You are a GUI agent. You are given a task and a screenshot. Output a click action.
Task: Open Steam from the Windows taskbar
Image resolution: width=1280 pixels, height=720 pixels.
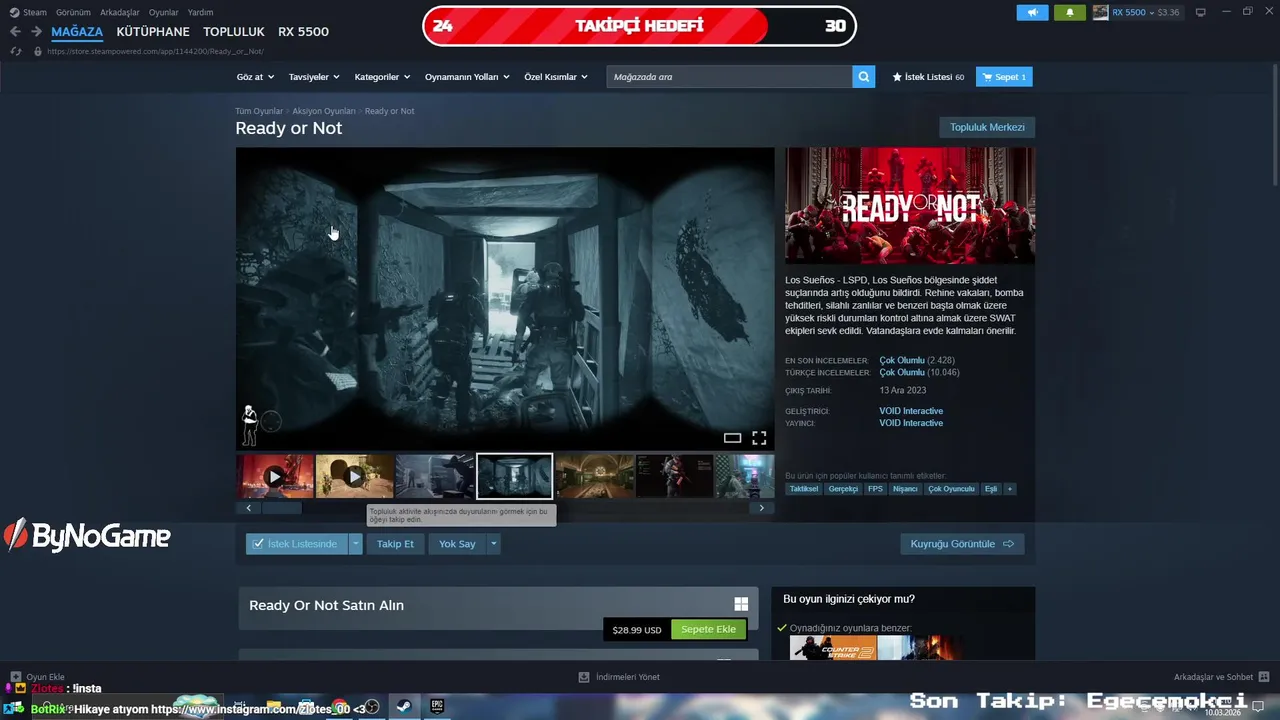[404, 706]
